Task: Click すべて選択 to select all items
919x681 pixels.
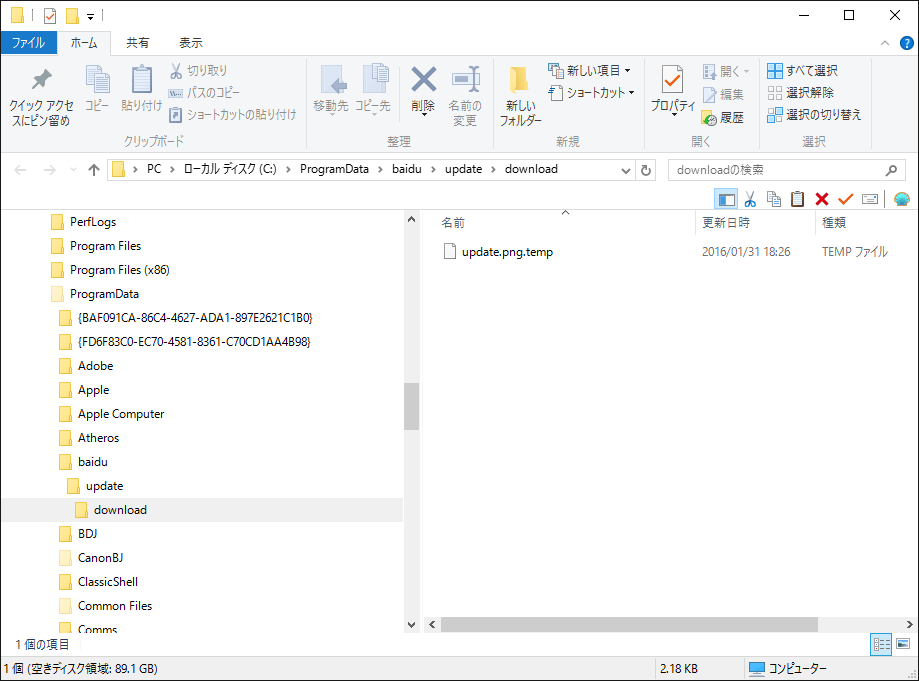Action: tap(802, 71)
